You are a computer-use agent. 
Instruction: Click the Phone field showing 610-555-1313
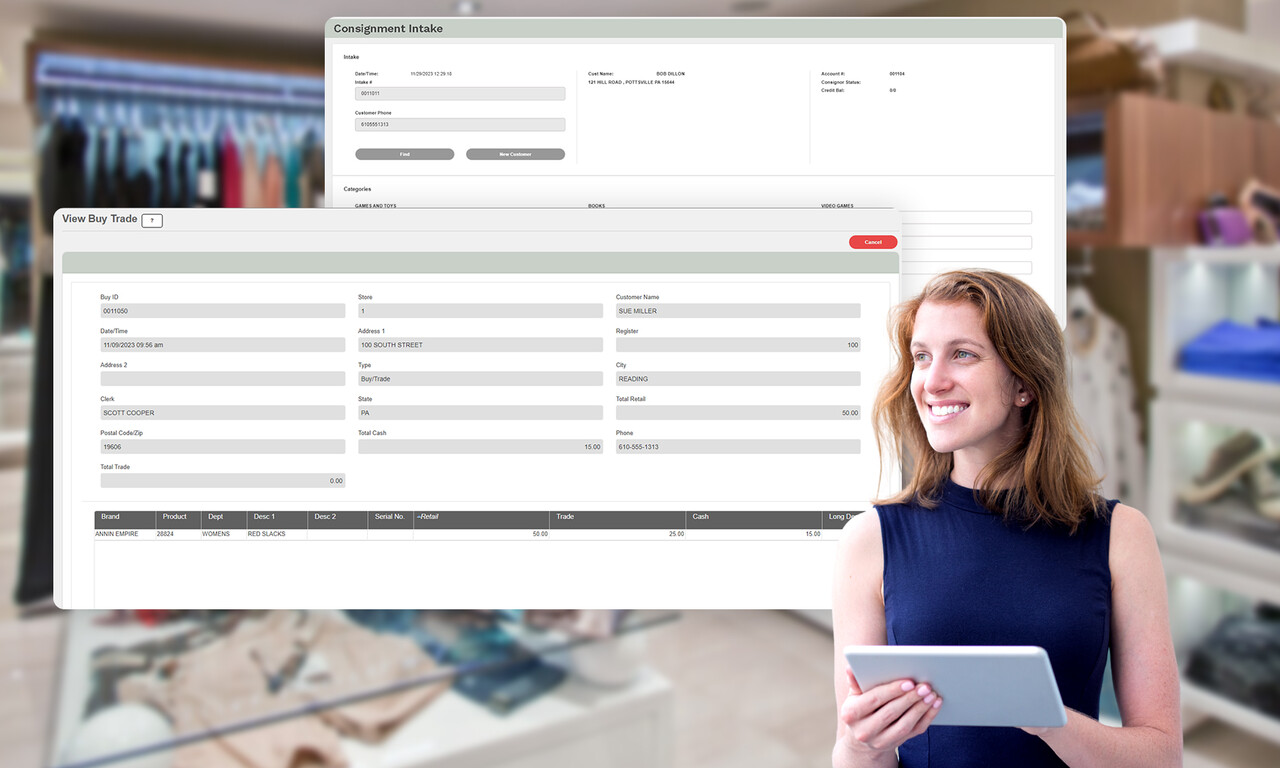tap(738, 446)
